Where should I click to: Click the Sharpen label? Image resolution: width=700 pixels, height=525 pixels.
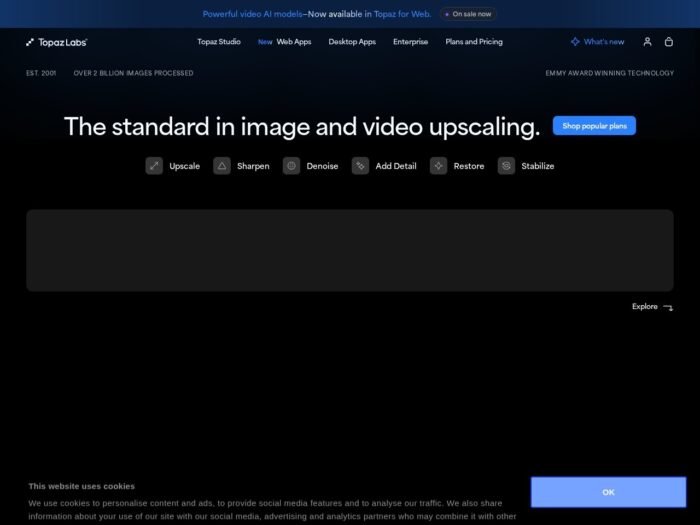point(253,166)
